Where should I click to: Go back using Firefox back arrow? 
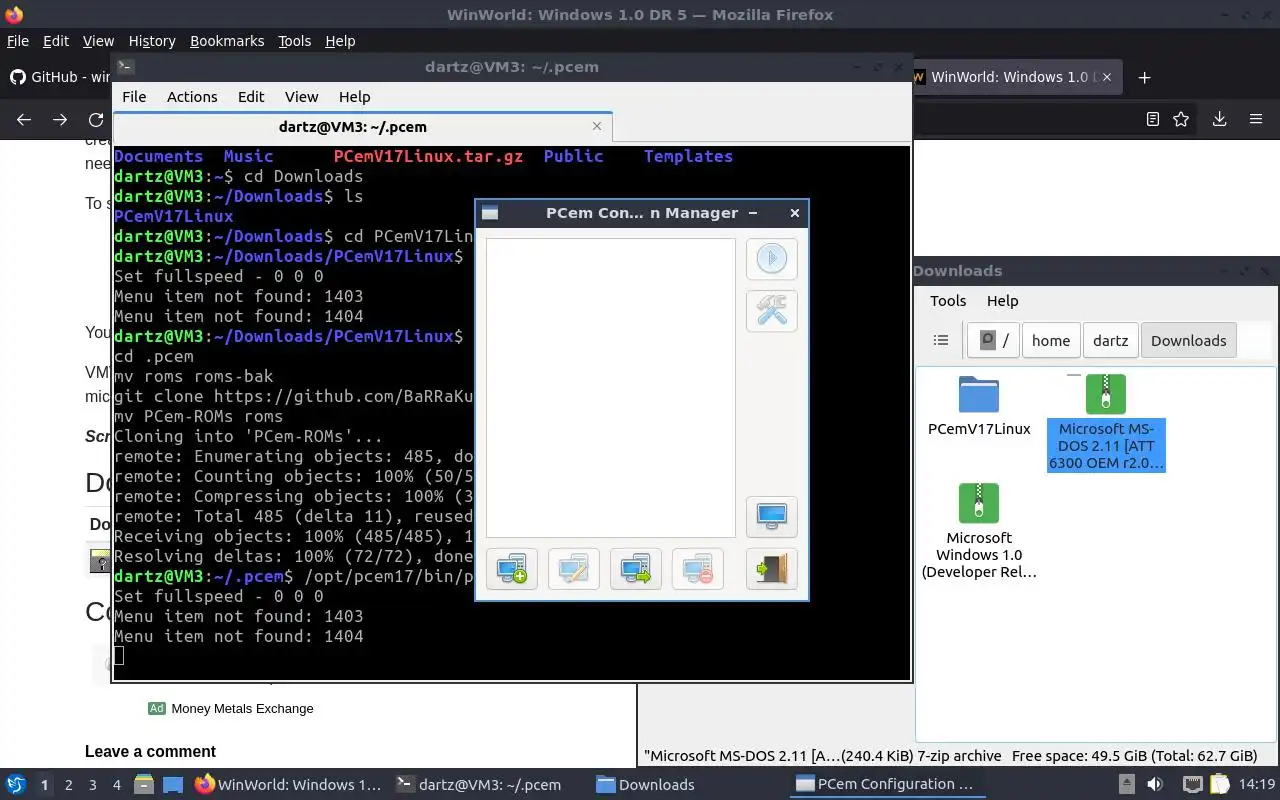tap(24, 119)
